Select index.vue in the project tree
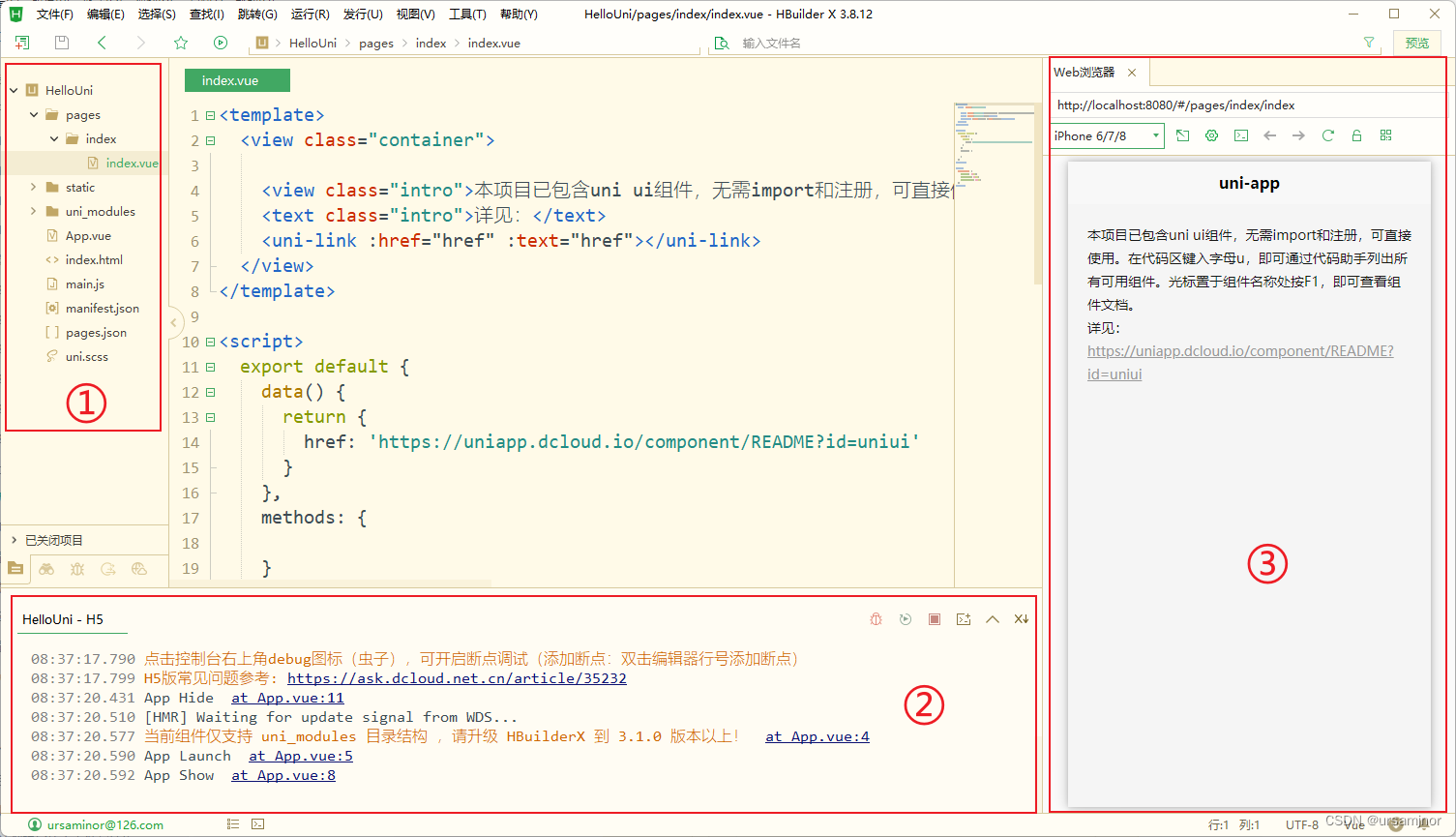Screen dimensions: 1456x837 pyautogui.click(x=133, y=164)
